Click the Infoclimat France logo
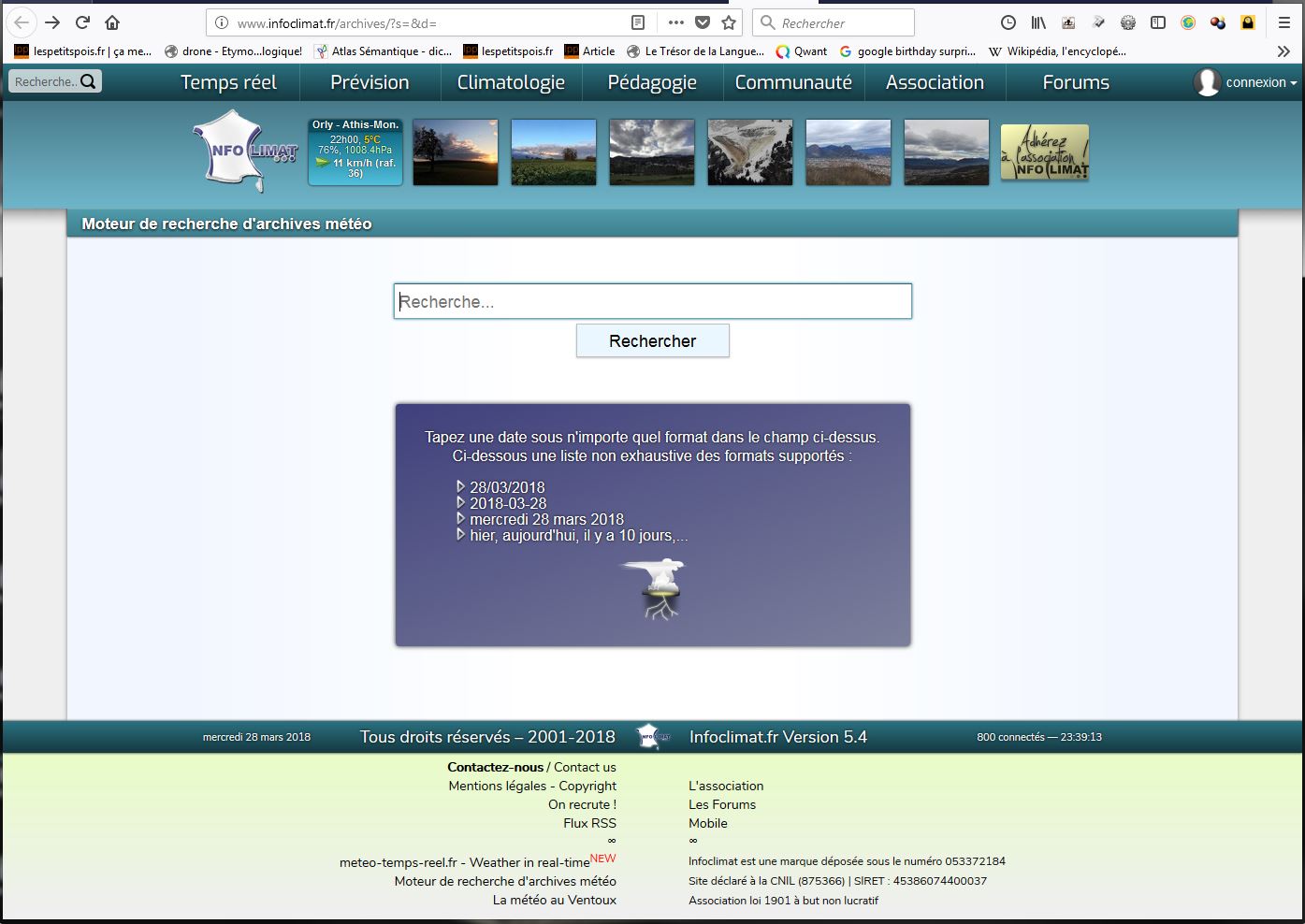The height and width of the screenshot is (924, 1305). click(x=246, y=151)
